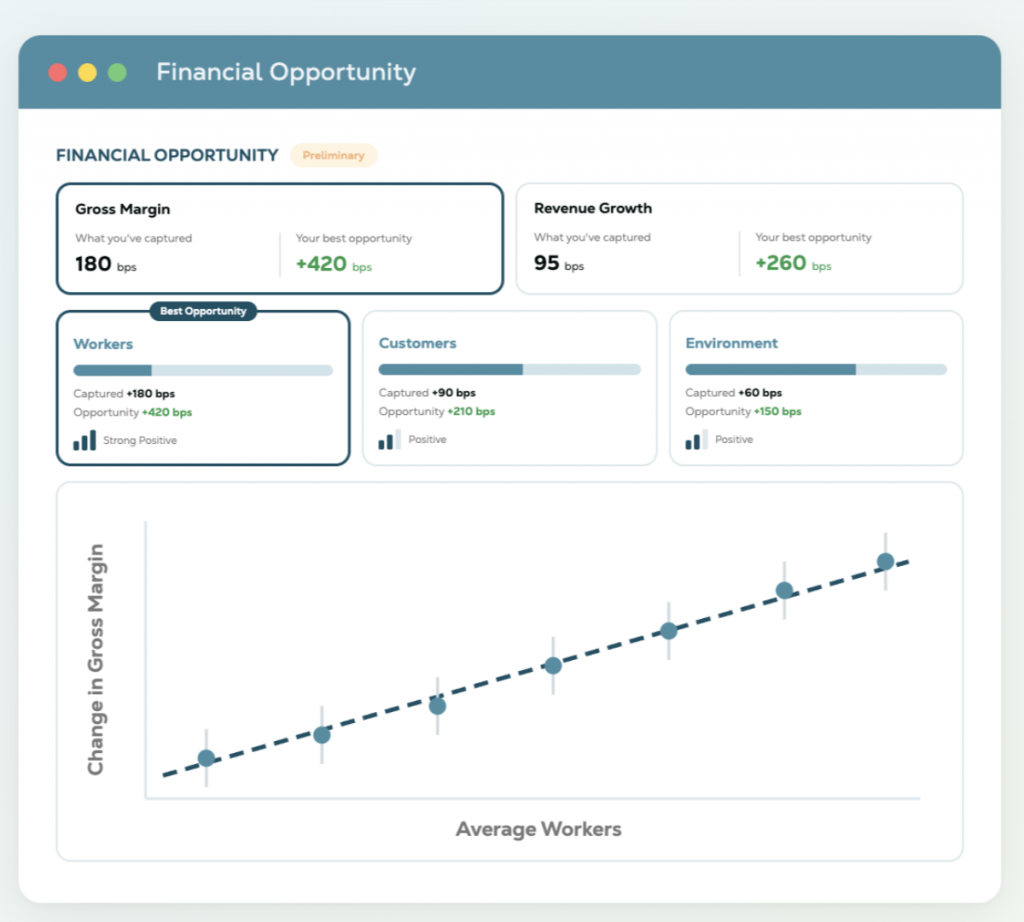
Task: Select the Revenue Growth card
Action: (x=739, y=238)
